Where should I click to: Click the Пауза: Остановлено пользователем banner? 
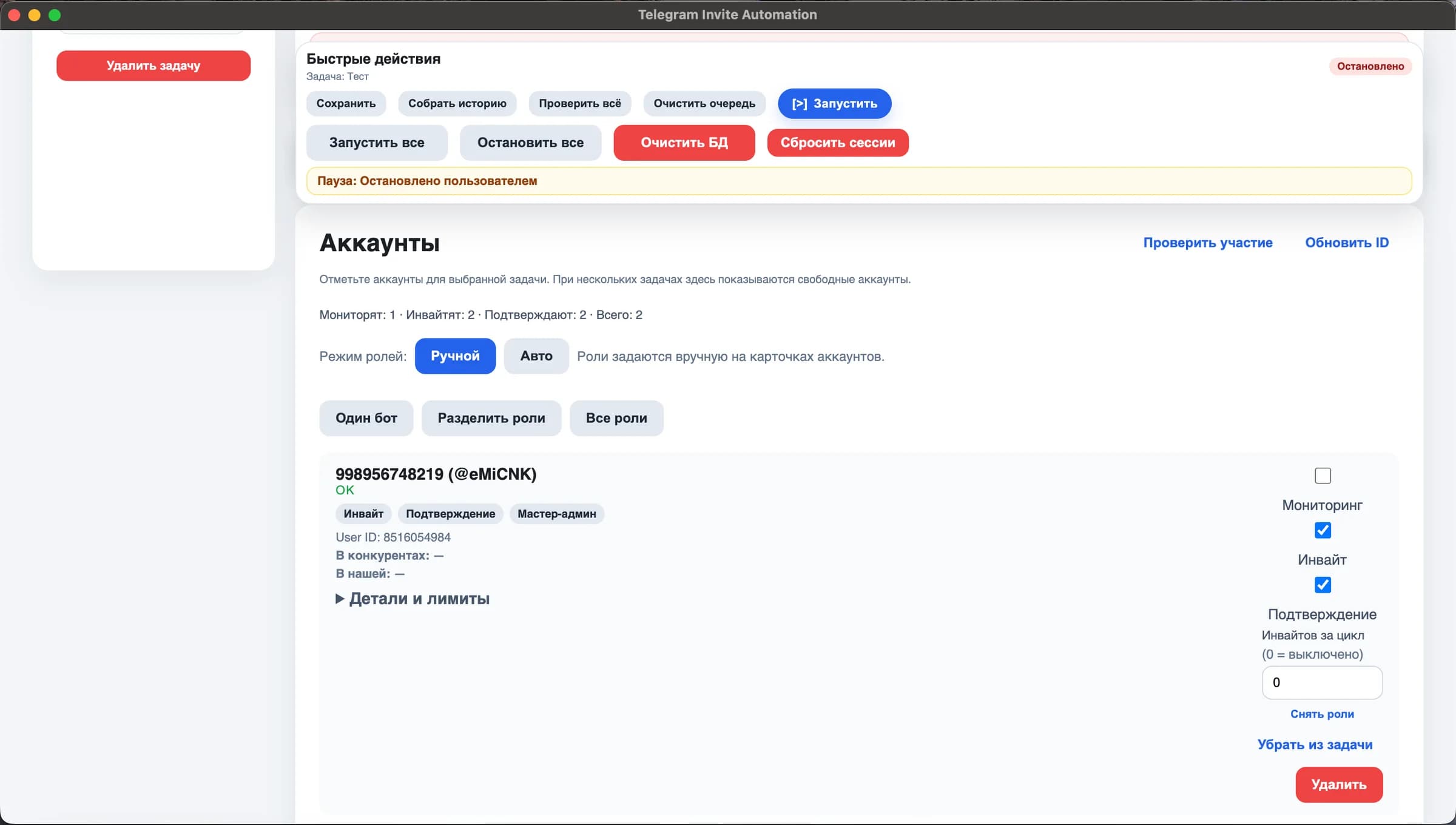tap(859, 181)
